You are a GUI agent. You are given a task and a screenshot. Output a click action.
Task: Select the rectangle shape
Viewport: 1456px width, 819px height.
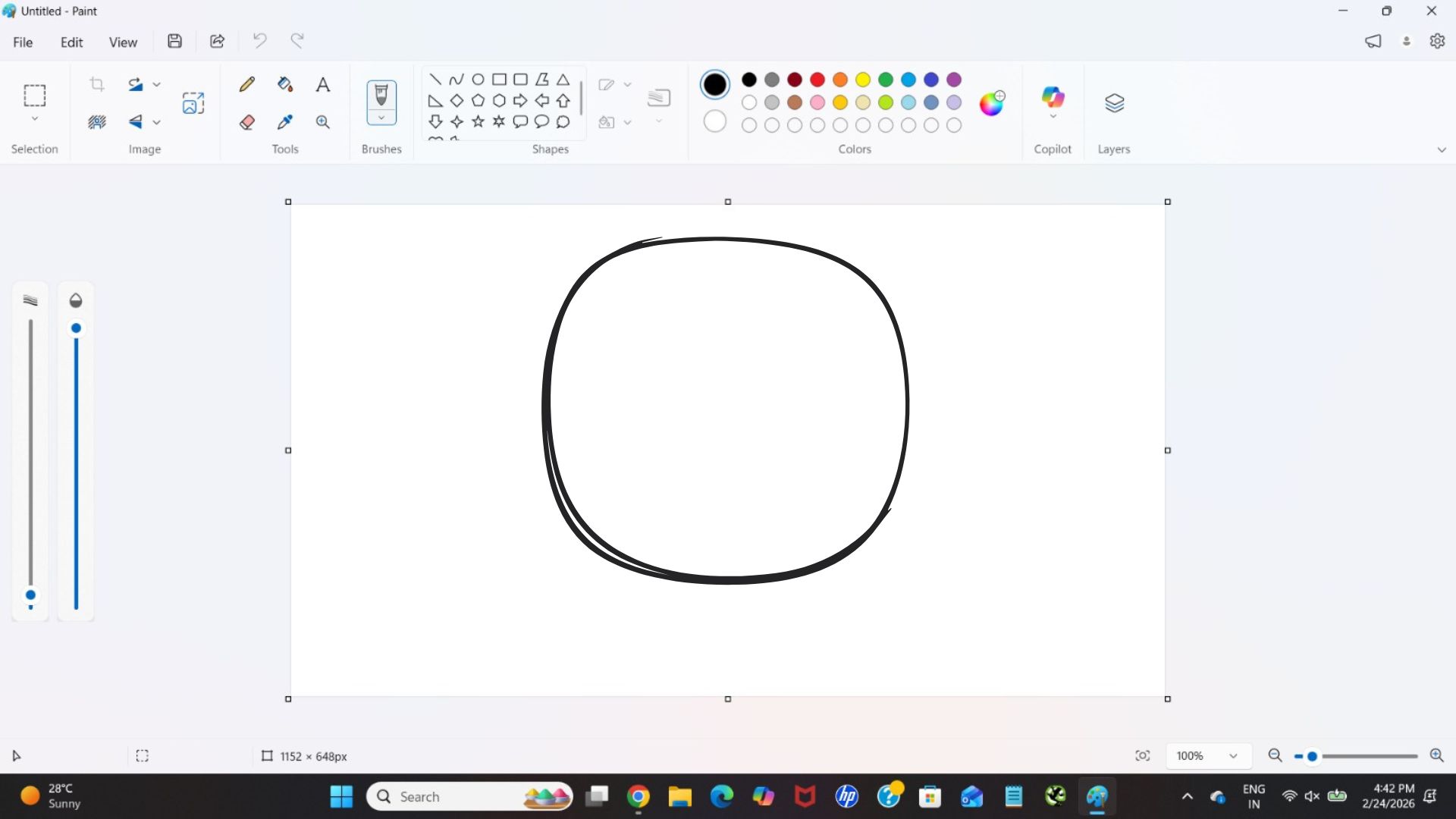click(x=499, y=79)
